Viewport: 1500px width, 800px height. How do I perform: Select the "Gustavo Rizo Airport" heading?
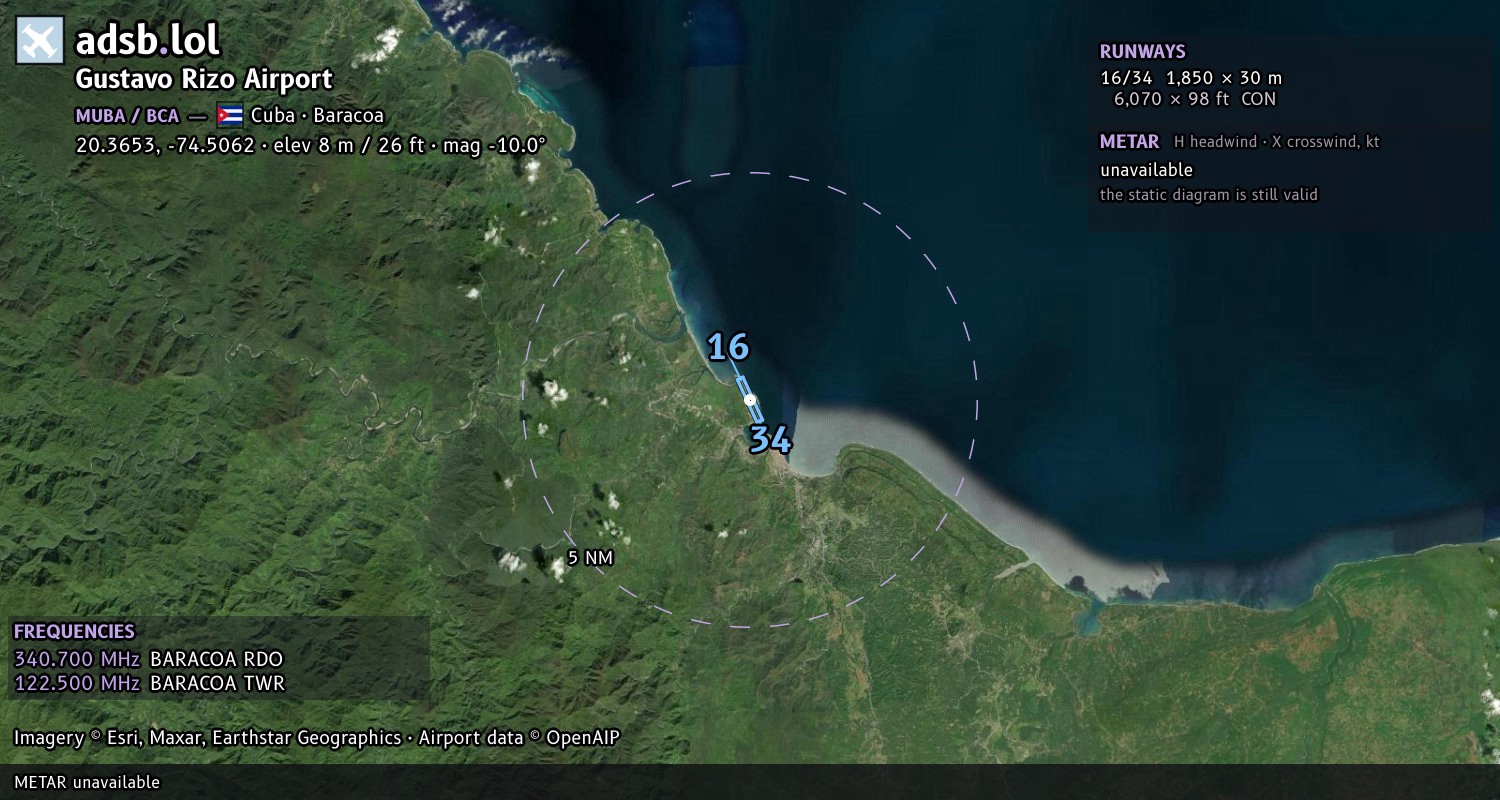coord(204,80)
